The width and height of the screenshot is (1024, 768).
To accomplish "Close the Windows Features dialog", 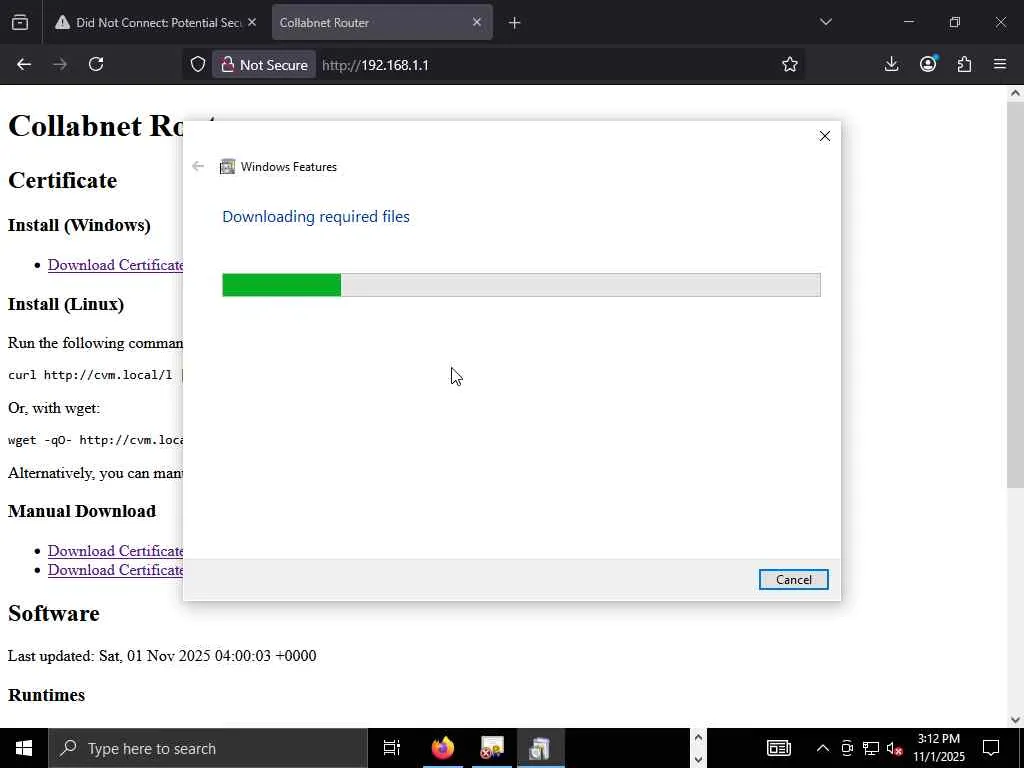I will point(825,136).
